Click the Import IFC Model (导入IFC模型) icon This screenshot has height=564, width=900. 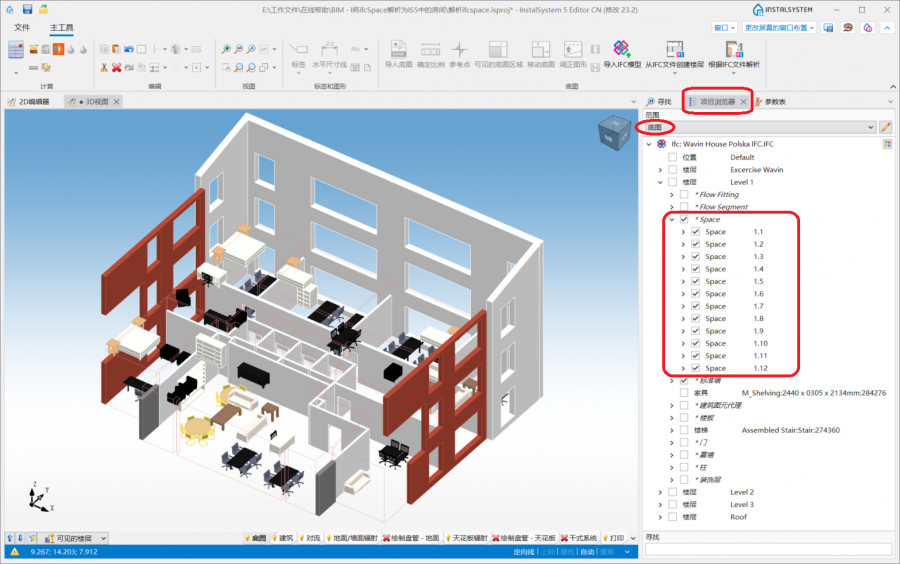[x=621, y=50]
